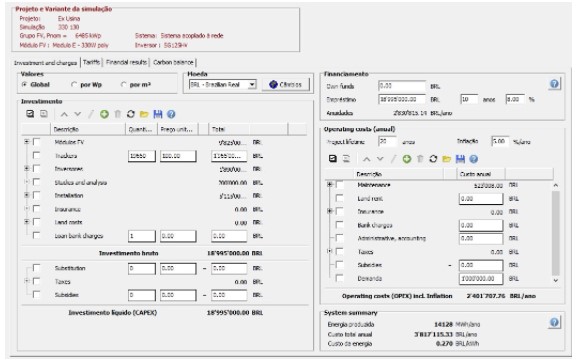Switch to Investment and charges tab
The height and width of the screenshot is (361, 578).
(x=45, y=63)
